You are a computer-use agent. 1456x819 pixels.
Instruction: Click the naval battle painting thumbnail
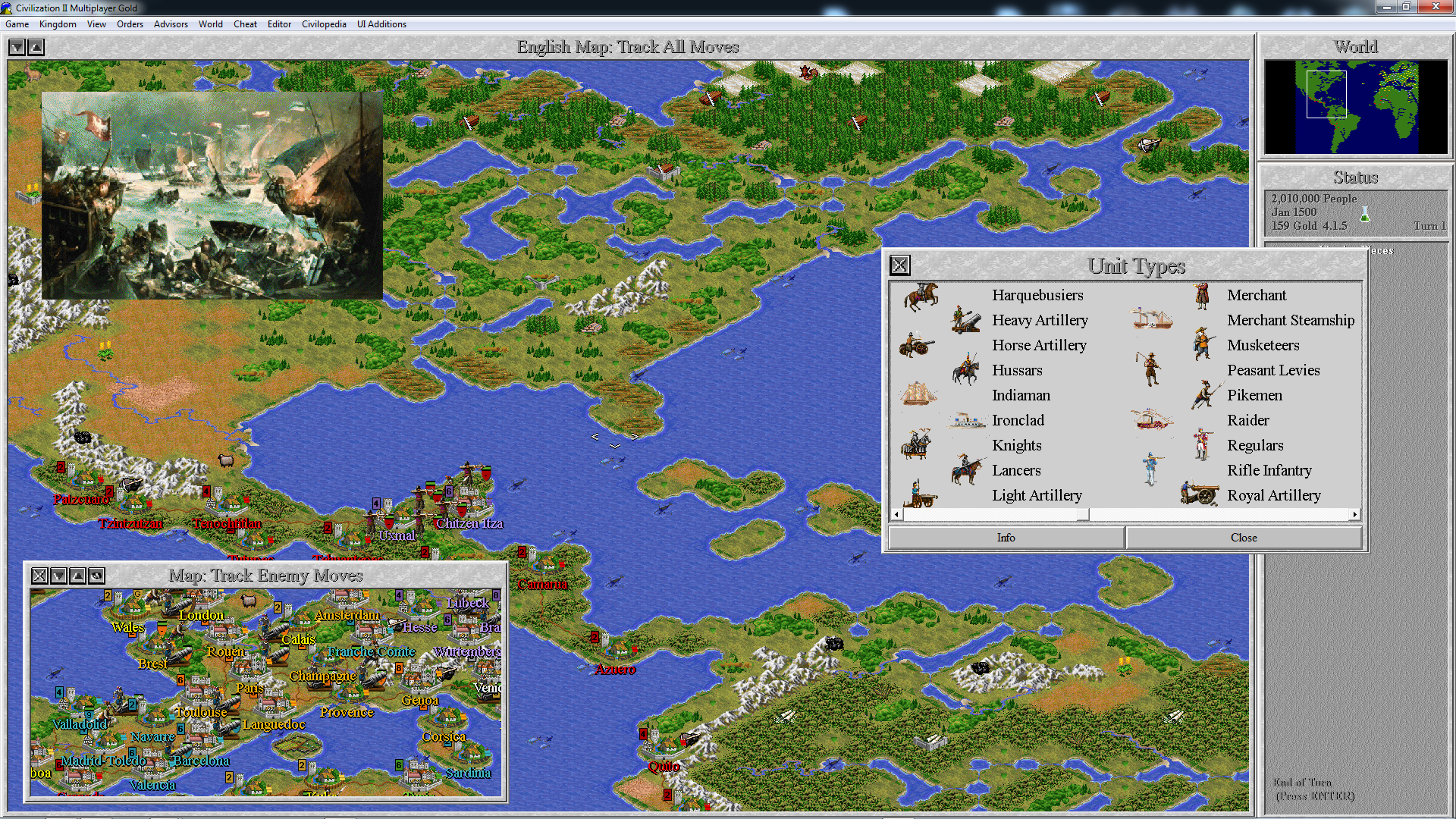click(212, 196)
